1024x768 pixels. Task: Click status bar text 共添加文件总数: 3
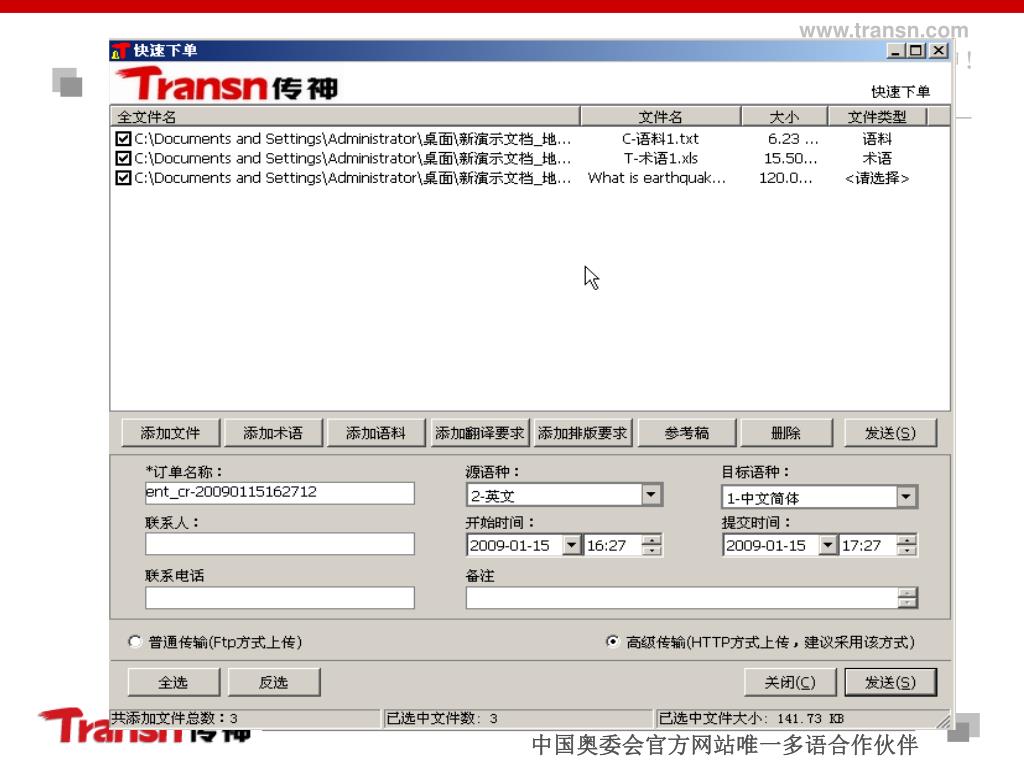(174, 718)
